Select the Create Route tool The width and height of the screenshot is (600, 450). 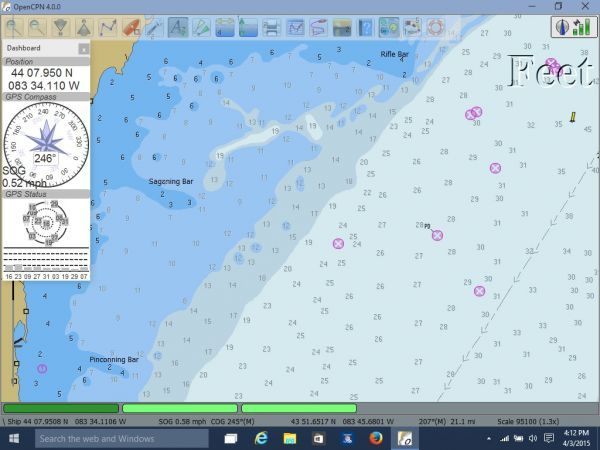click(108, 27)
